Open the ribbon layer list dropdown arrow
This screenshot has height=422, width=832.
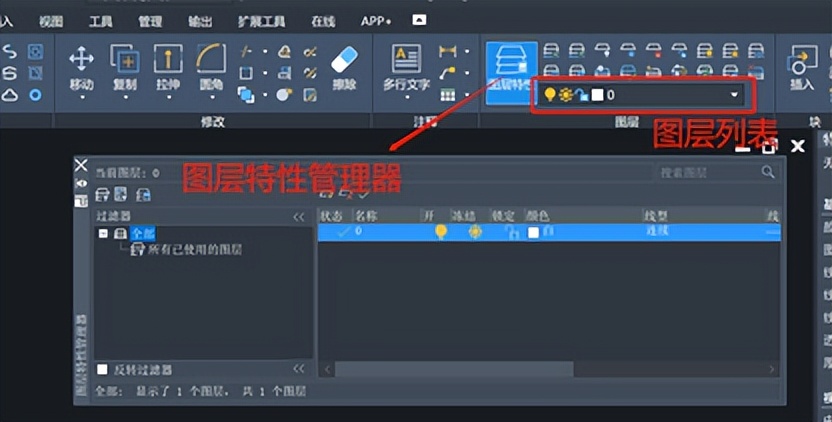734,95
